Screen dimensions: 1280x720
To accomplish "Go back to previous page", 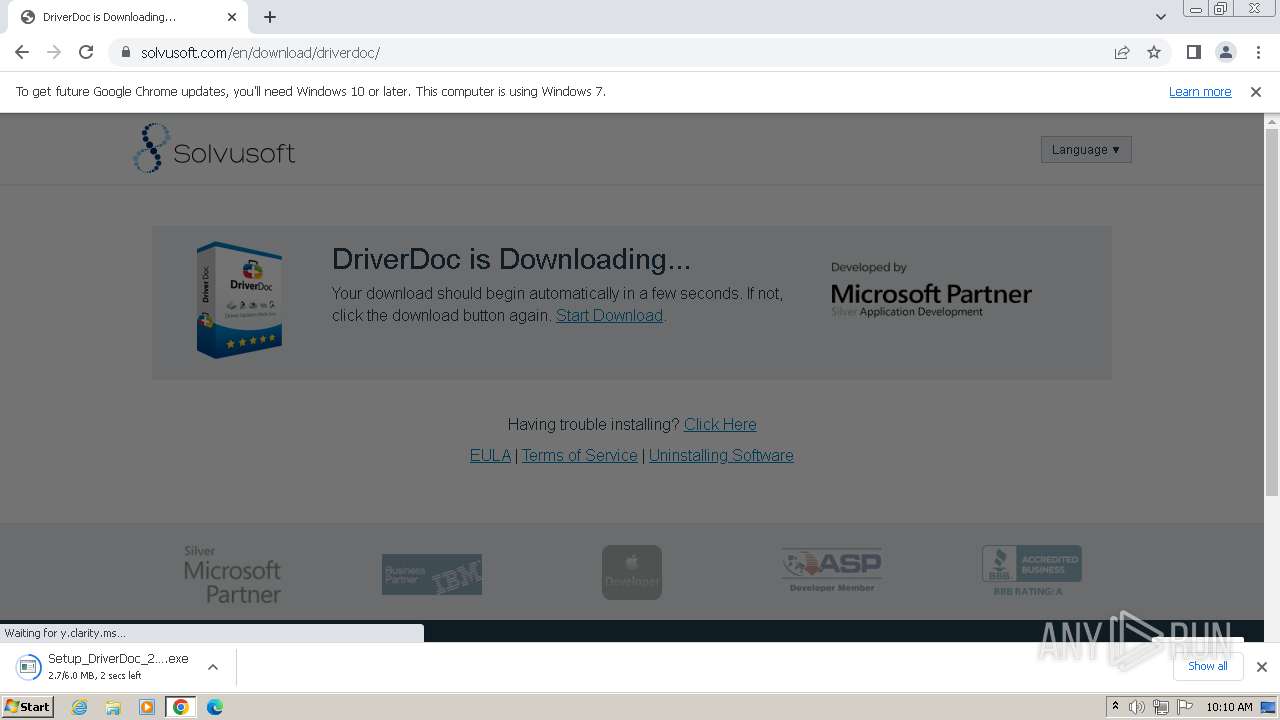I will (x=22, y=52).
